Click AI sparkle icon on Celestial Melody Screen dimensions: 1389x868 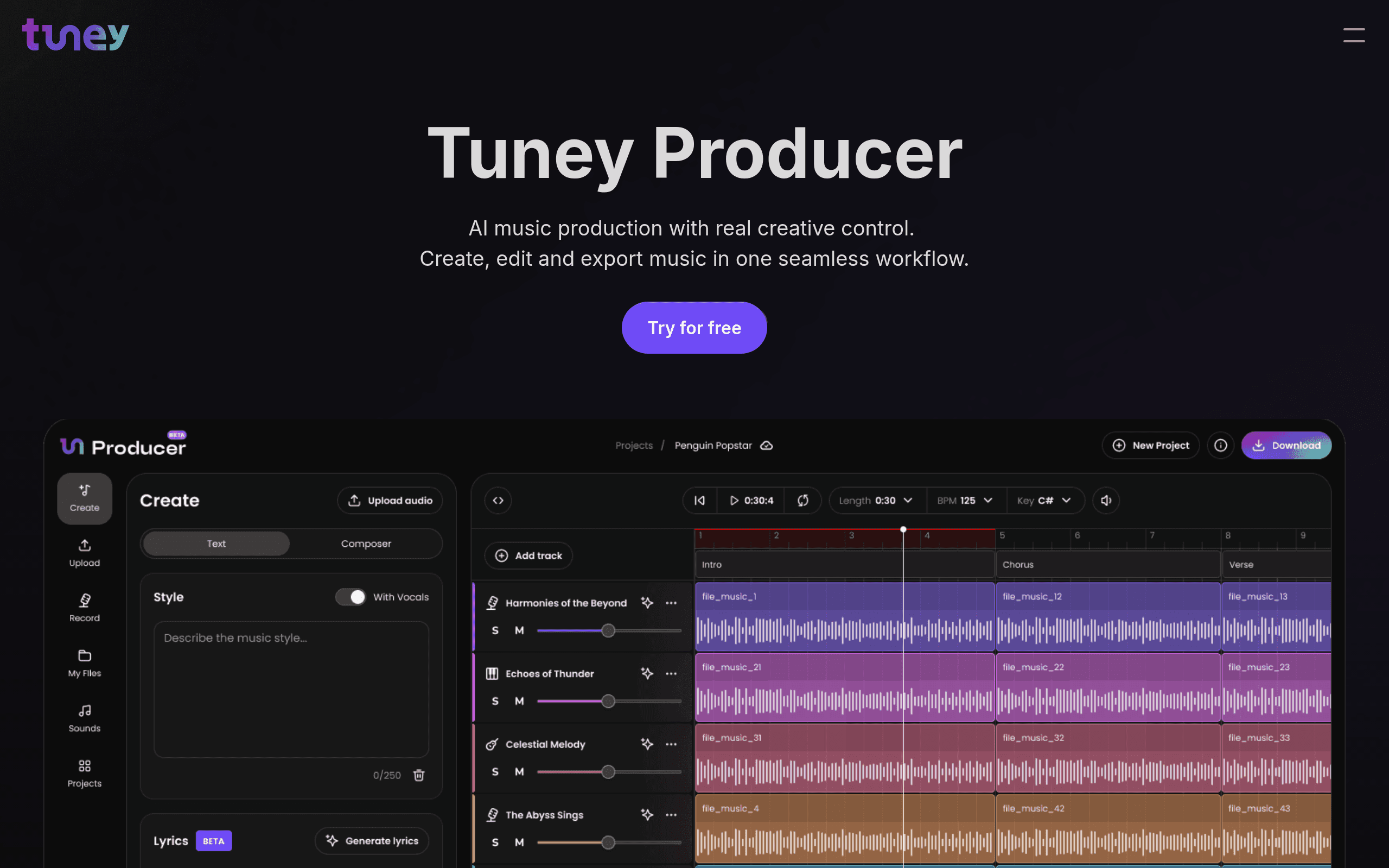647,744
